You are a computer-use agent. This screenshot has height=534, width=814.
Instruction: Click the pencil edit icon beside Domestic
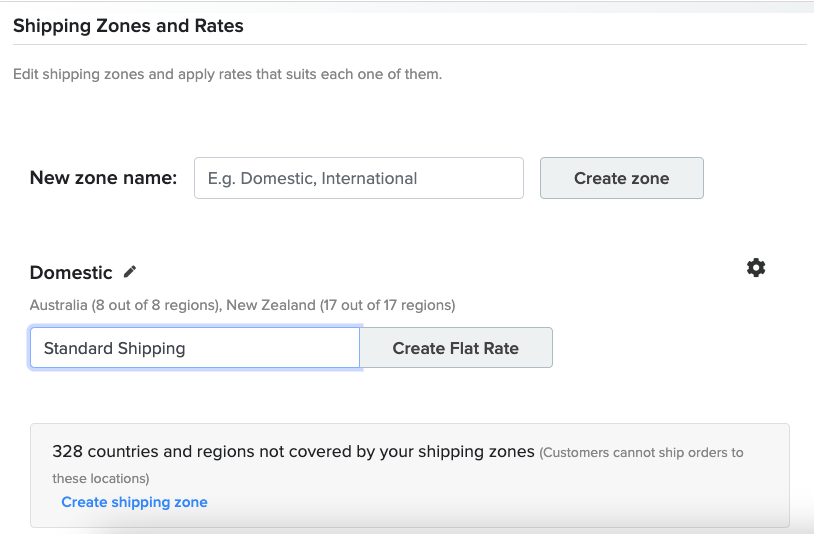click(130, 272)
